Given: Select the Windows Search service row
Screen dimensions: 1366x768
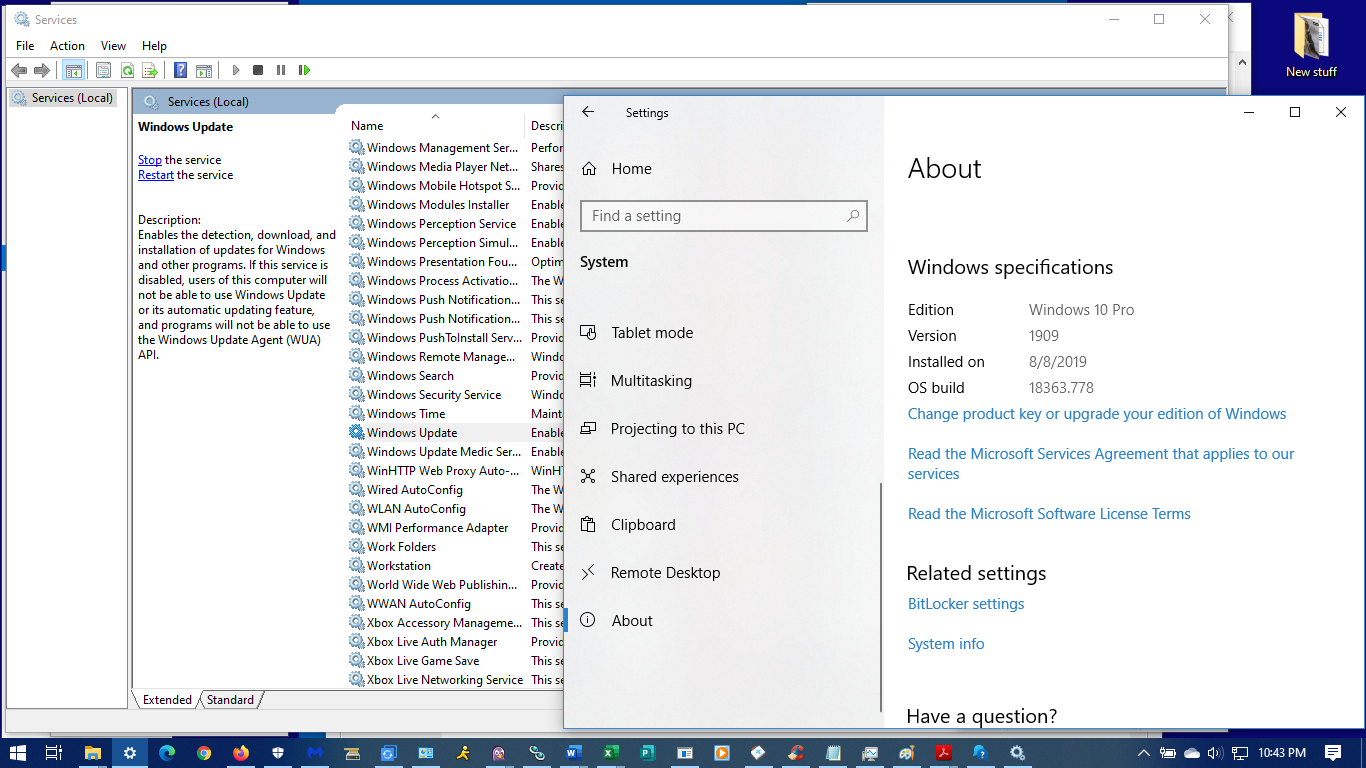Looking at the screenshot, I should [455, 376].
